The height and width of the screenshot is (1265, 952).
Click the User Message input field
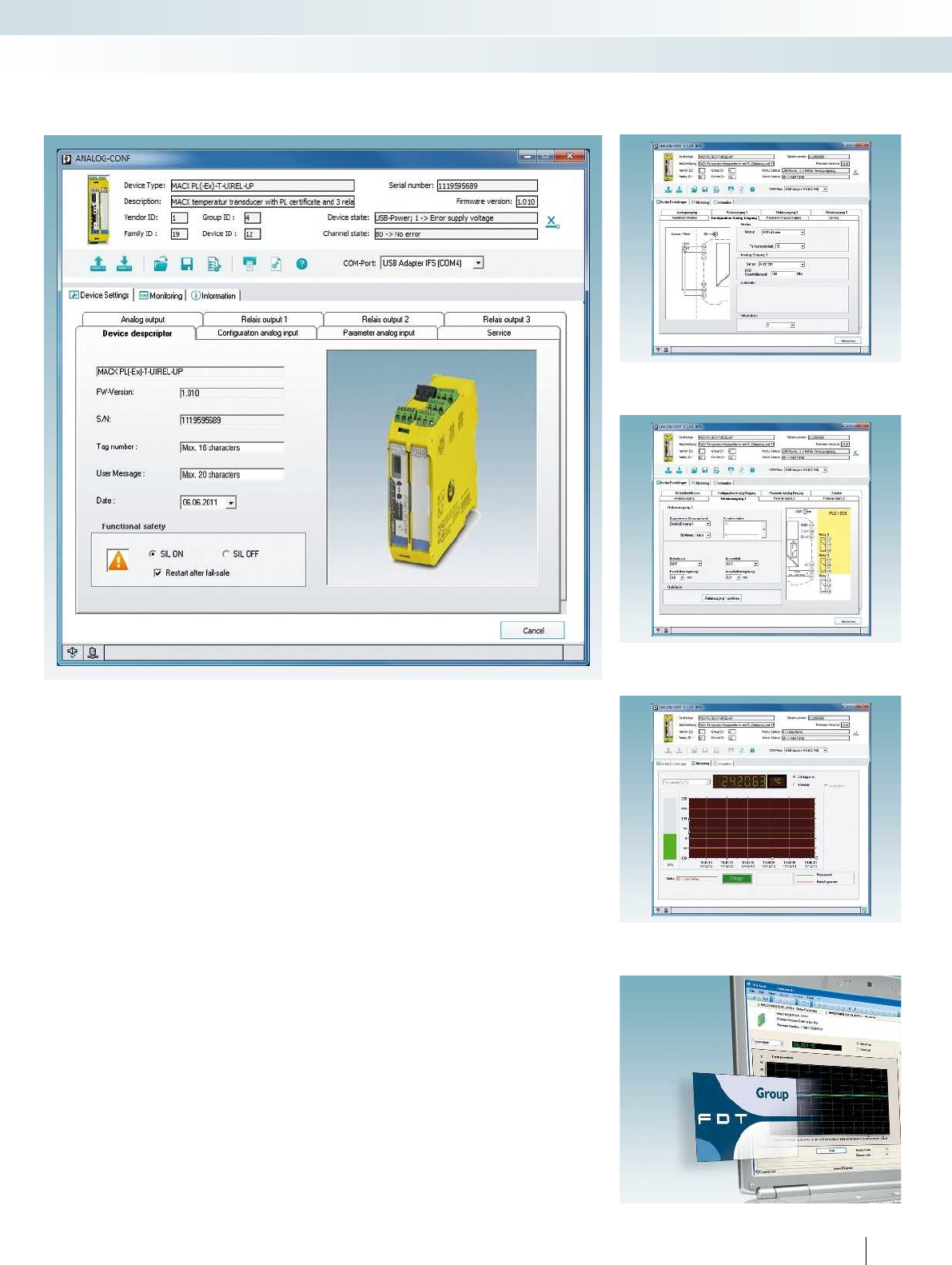232,474
